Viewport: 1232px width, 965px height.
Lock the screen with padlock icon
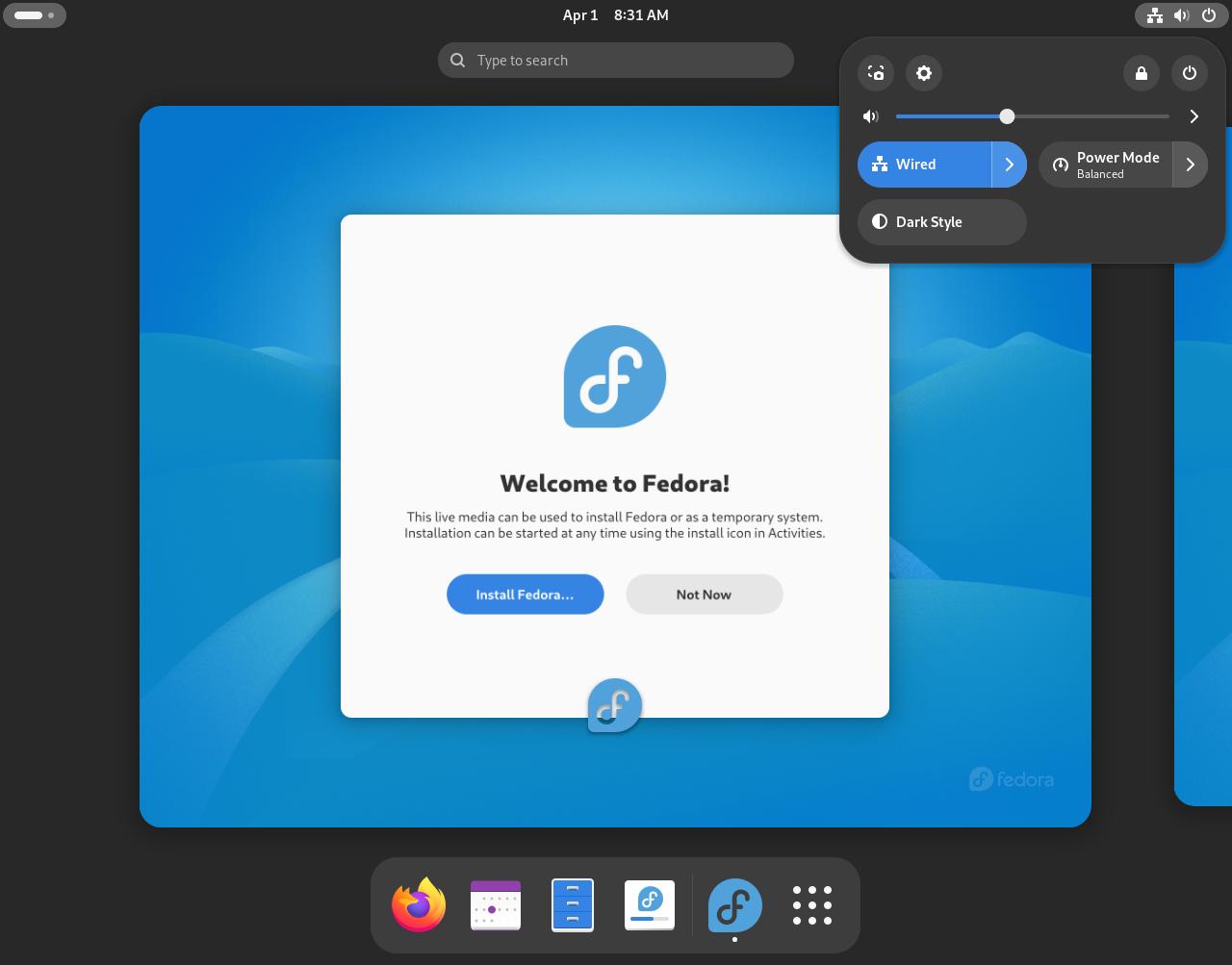coord(1142,73)
